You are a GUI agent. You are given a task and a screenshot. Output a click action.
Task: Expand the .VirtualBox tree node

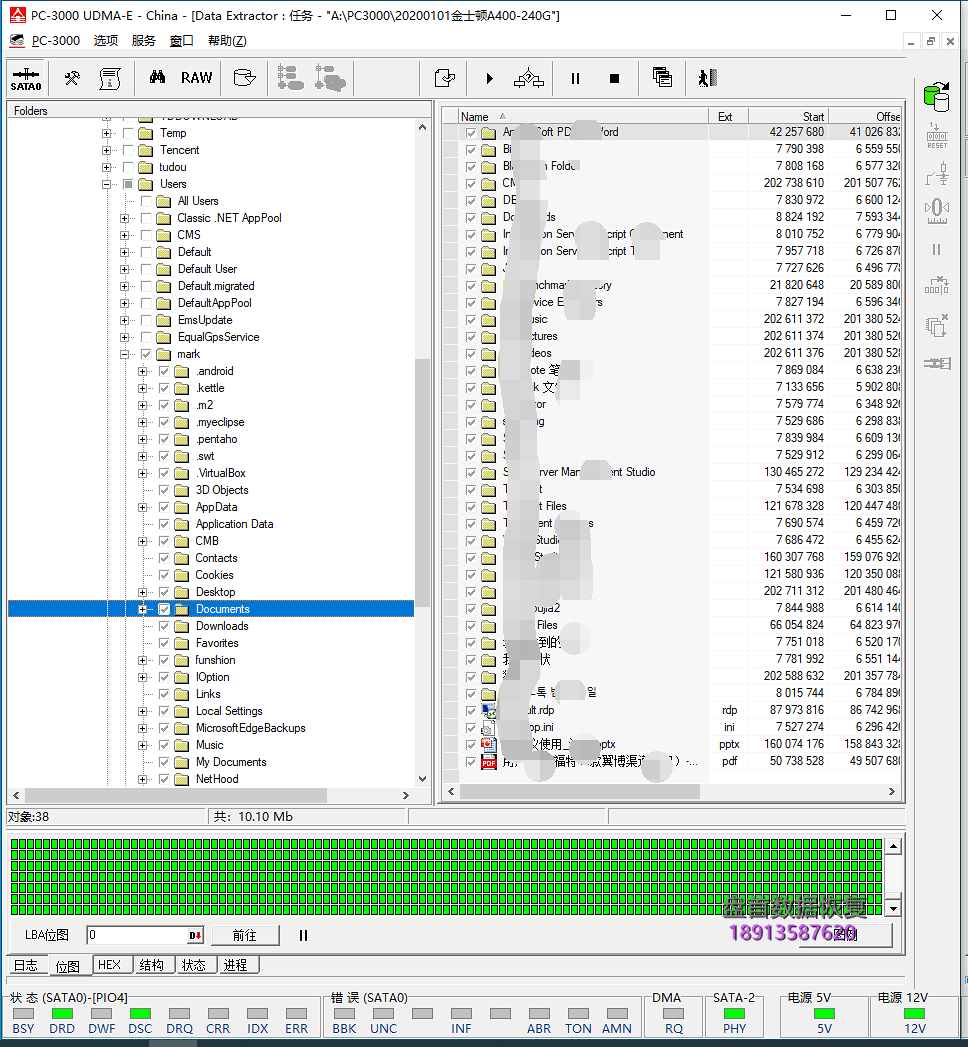coord(142,473)
